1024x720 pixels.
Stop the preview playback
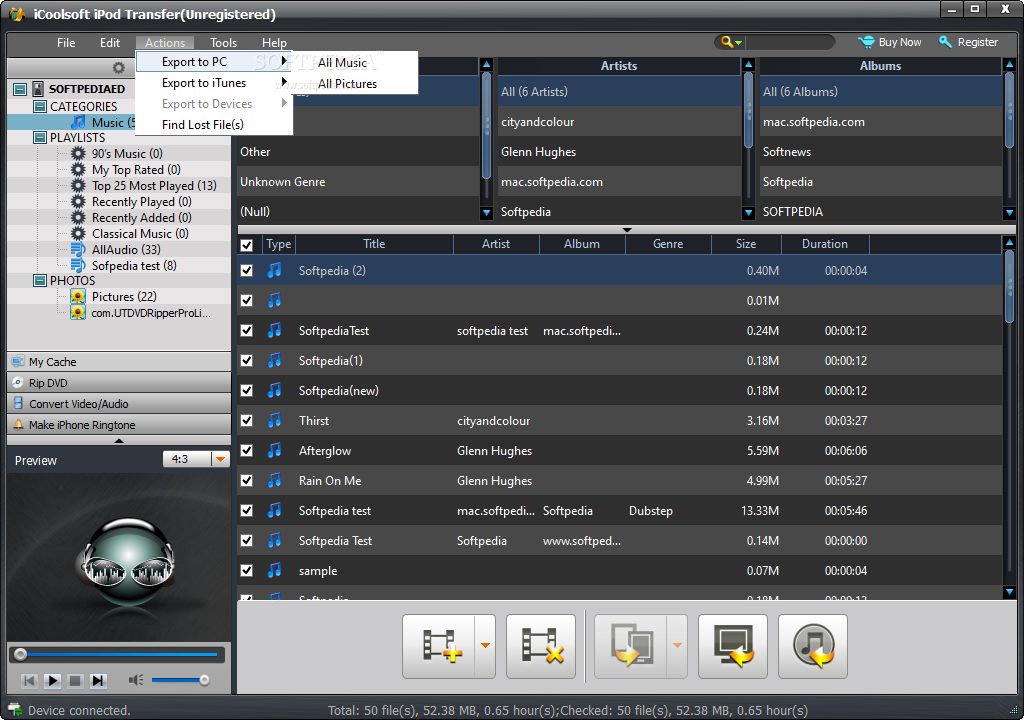75,681
